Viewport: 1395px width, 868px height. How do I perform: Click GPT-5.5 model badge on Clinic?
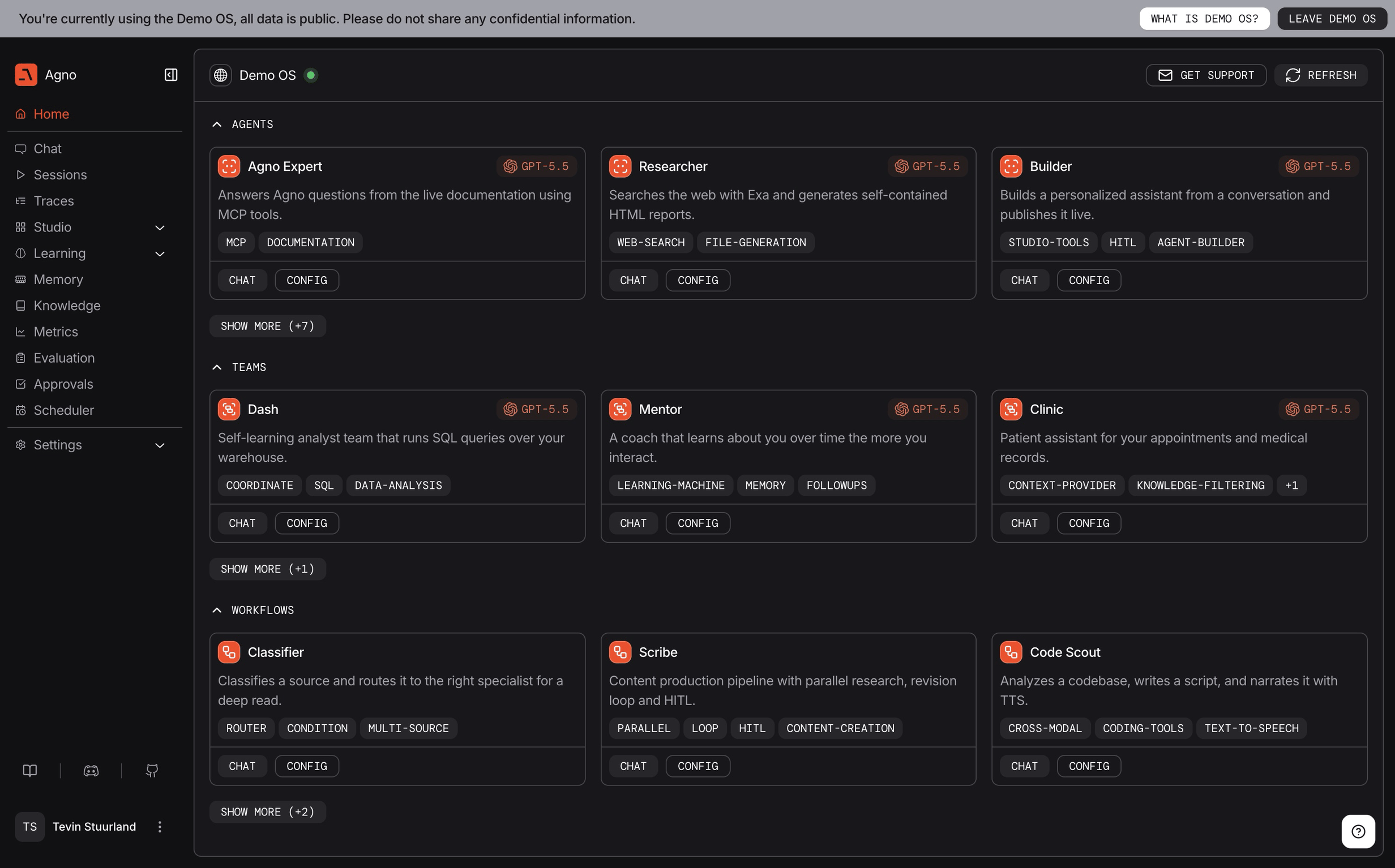(1319, 409)
